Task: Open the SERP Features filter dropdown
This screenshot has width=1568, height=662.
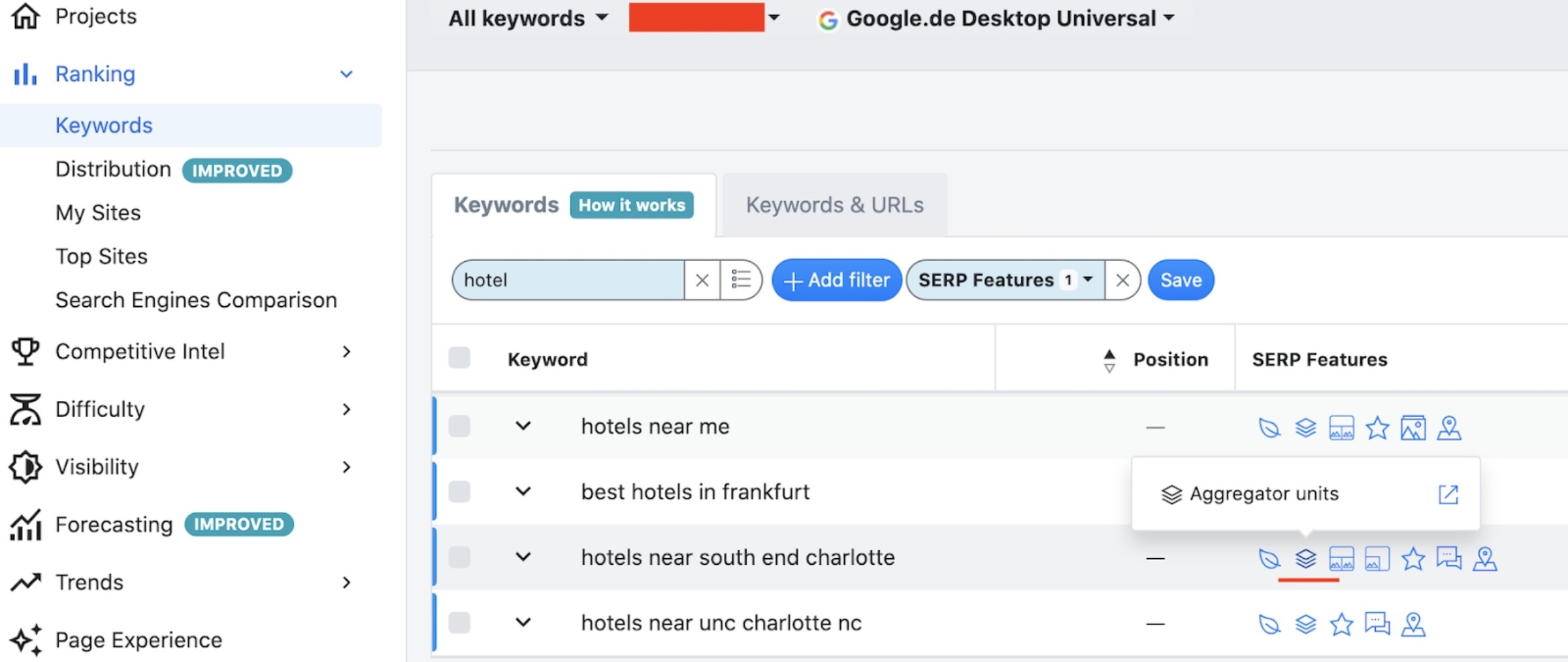Action: [1005, 280]
